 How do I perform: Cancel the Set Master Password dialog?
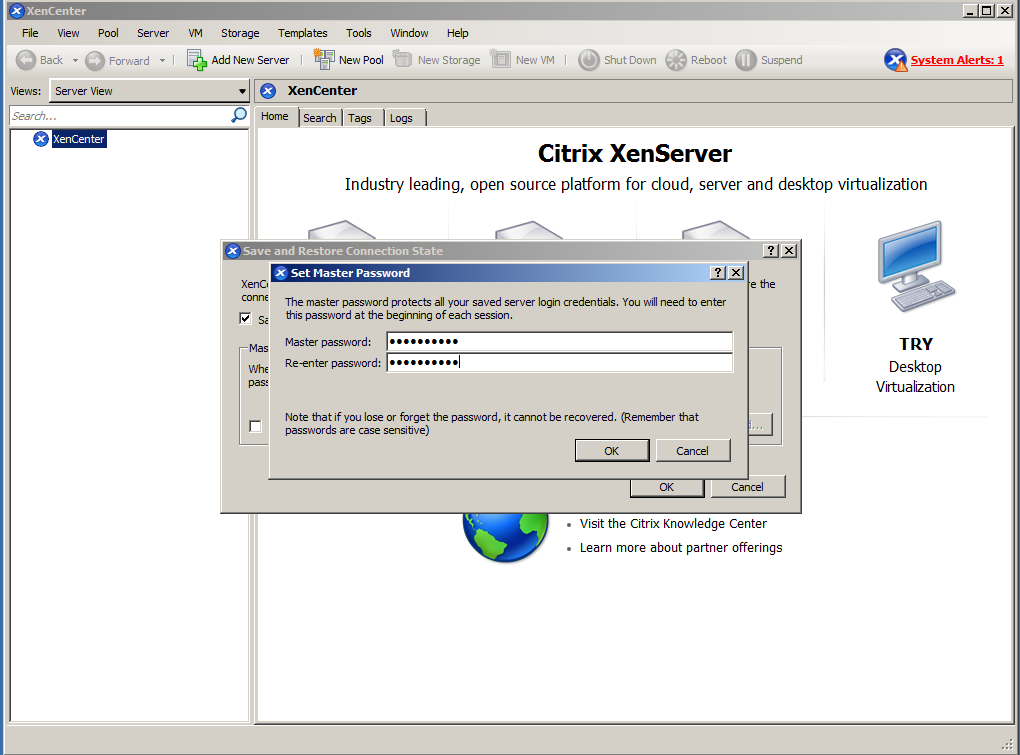(x=692, y=451)
